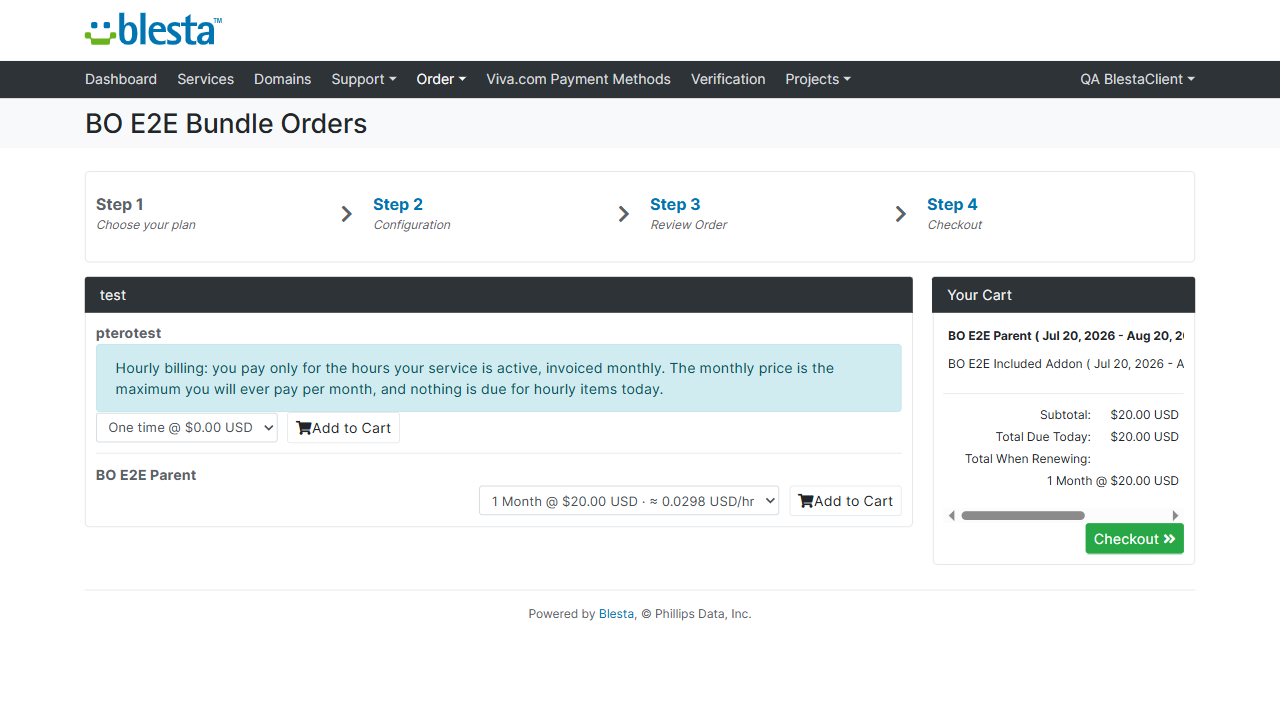Click the chevron arrow after Step 2
Image resolution: width=1280 pixels, height=720 pixels.
click(x=624, y=214)
